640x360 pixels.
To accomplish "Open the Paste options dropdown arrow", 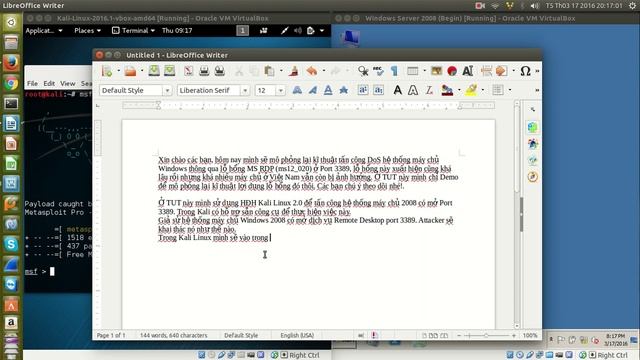I will point(281,71).
